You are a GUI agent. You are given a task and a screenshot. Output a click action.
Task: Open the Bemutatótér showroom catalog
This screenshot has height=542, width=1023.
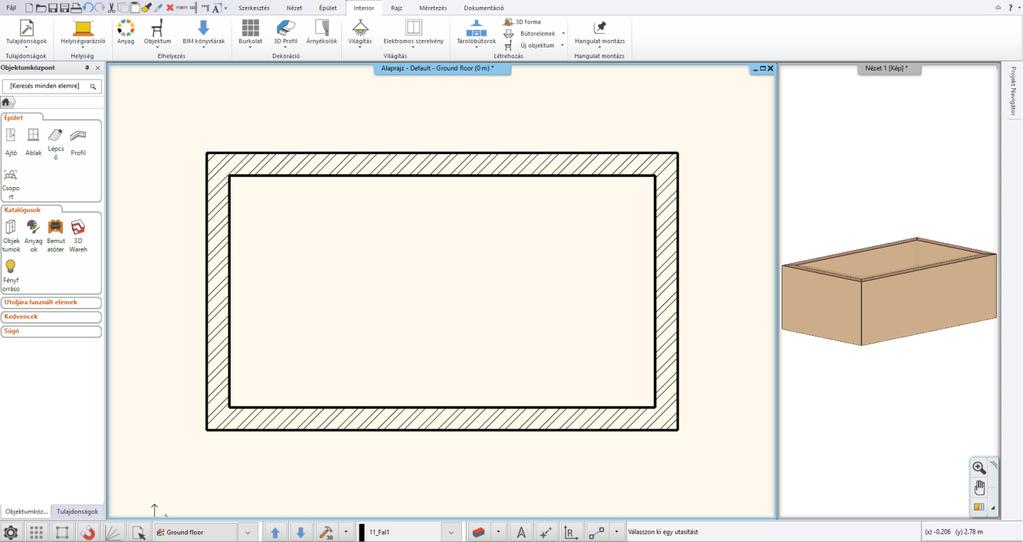point(55,236)
